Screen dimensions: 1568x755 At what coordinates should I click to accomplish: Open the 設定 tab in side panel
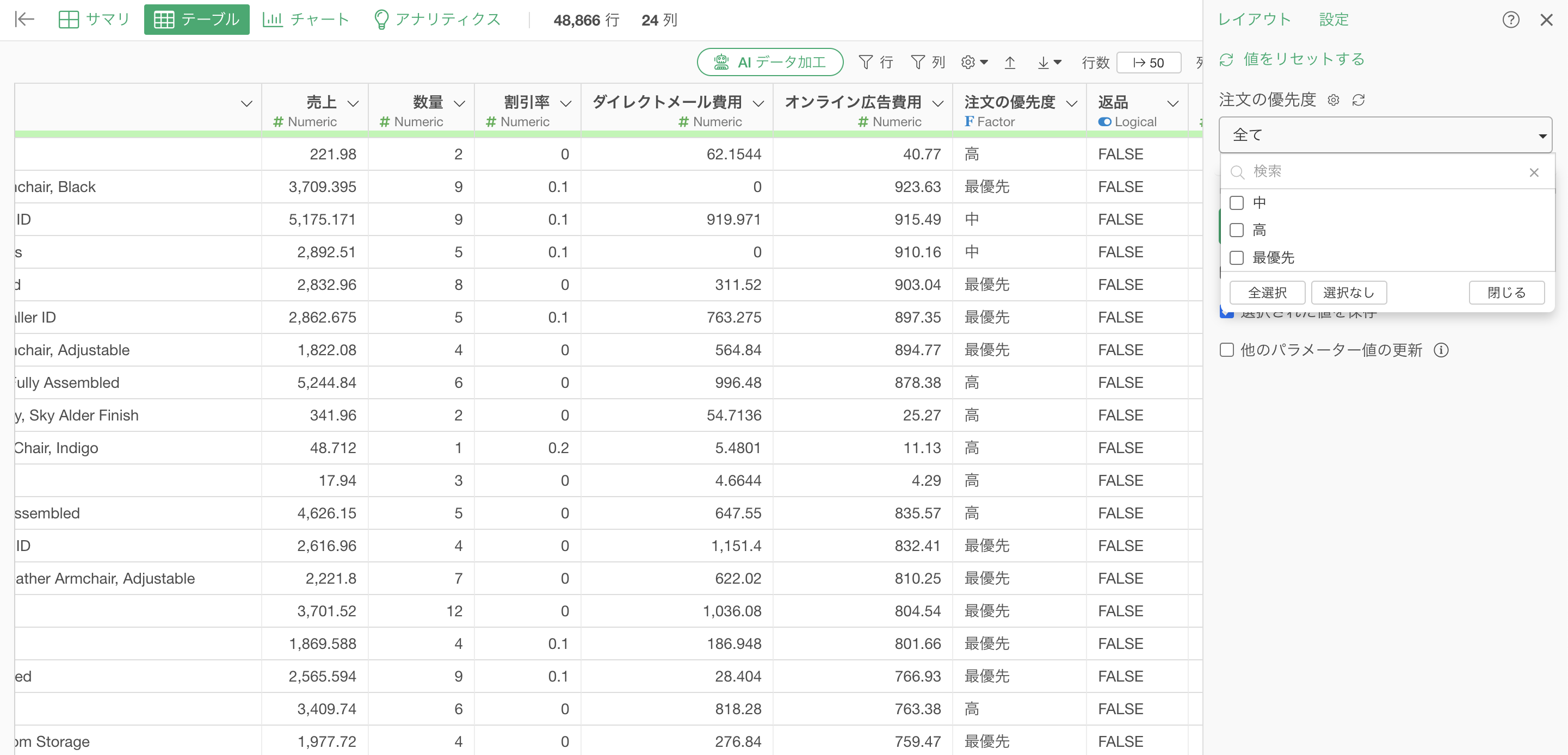pyautogui.click(x=1334, y=20)
